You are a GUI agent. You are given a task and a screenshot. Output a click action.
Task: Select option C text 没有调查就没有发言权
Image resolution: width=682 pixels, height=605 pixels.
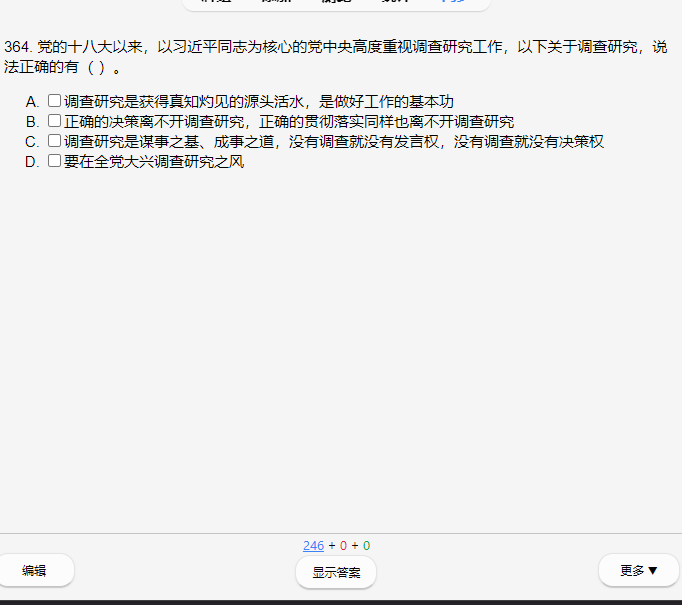coord(364,142)
